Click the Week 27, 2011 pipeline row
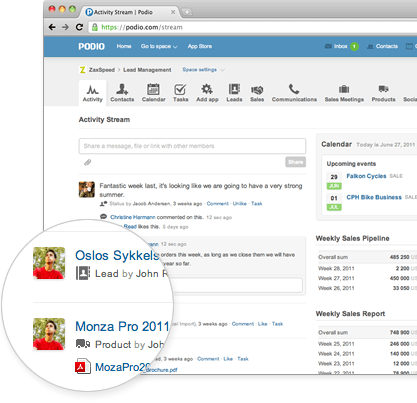This screenshot has width=417, height=403. 367,278
